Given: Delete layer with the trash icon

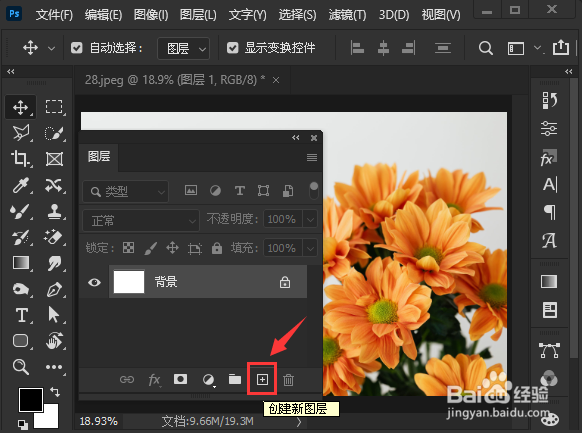Looking at the screenshot, I should pyautogui.click(x=288, y=380).
